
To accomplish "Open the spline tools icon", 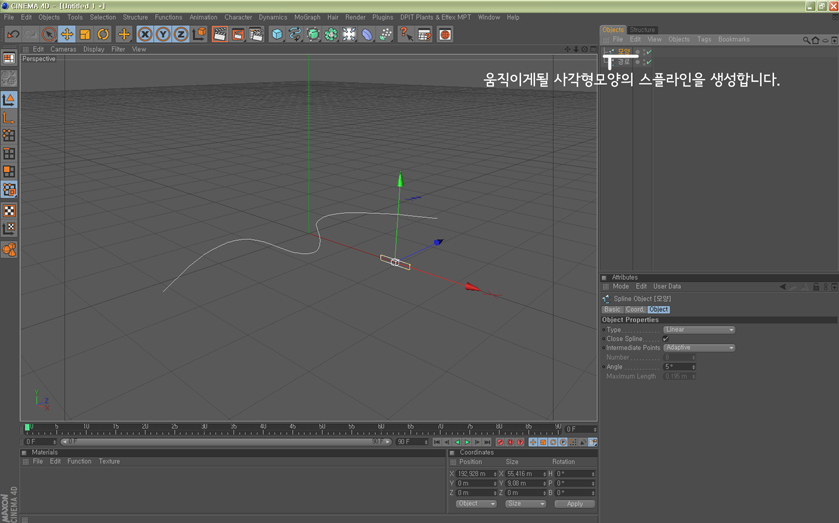I will [295, 35].
